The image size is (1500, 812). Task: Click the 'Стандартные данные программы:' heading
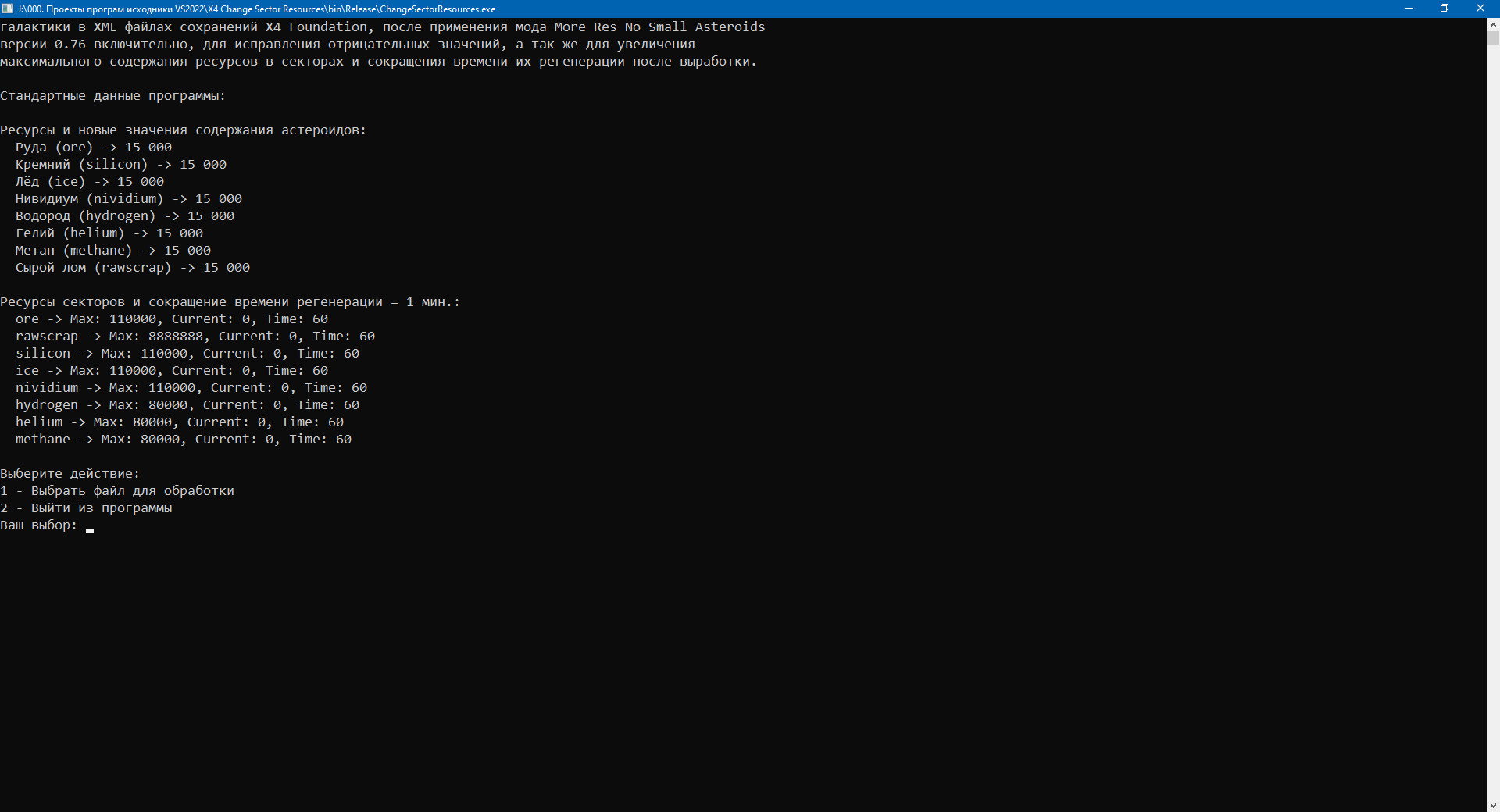[x=112, y=96]
